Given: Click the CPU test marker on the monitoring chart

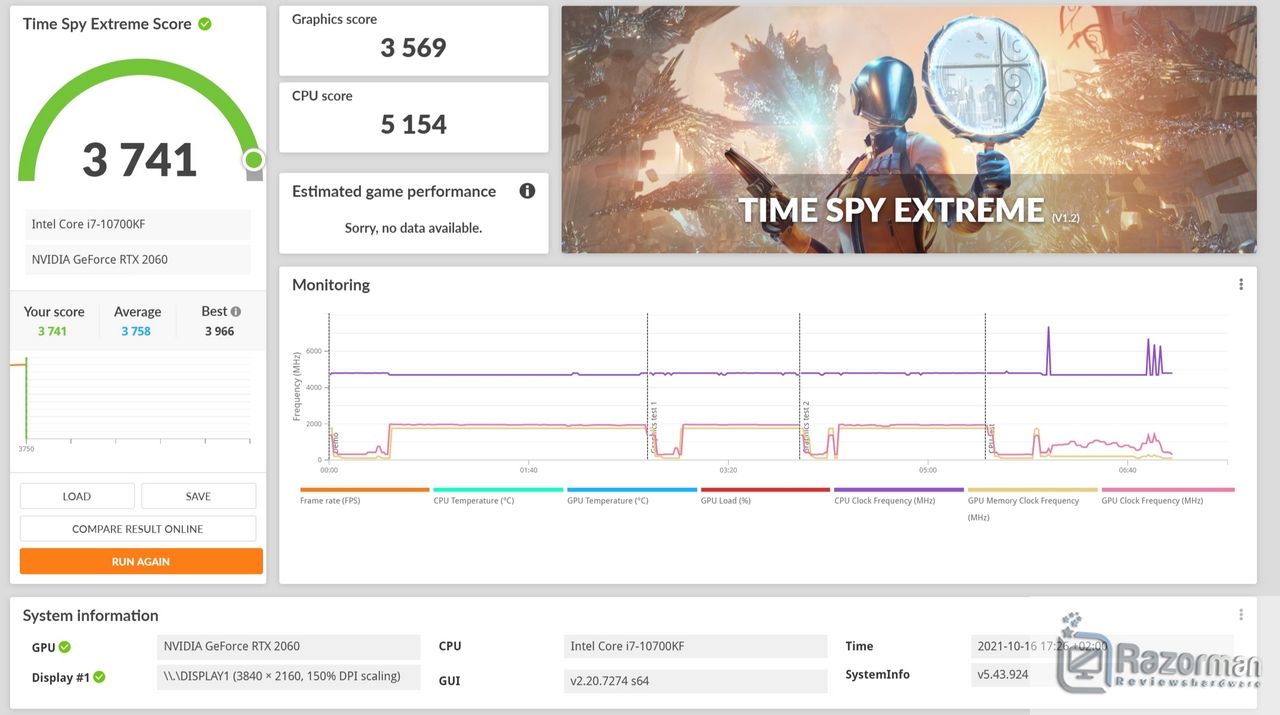Looking at the screenshot, I should pos(991,440).
